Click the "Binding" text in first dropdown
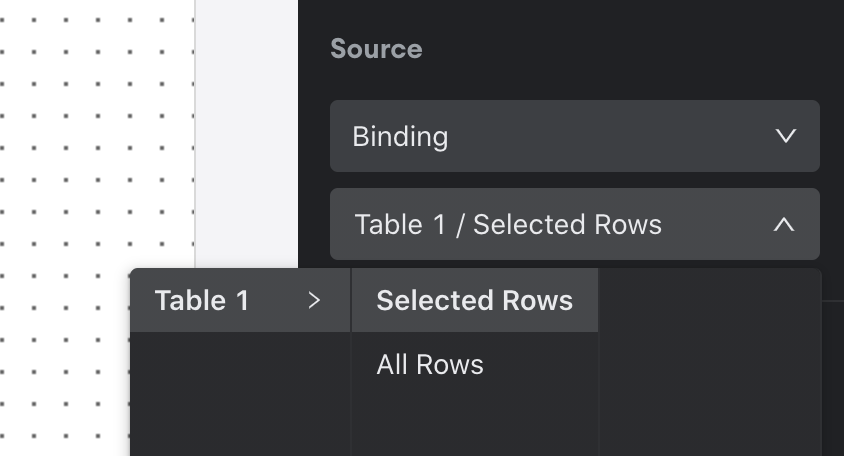 (400, 137)
